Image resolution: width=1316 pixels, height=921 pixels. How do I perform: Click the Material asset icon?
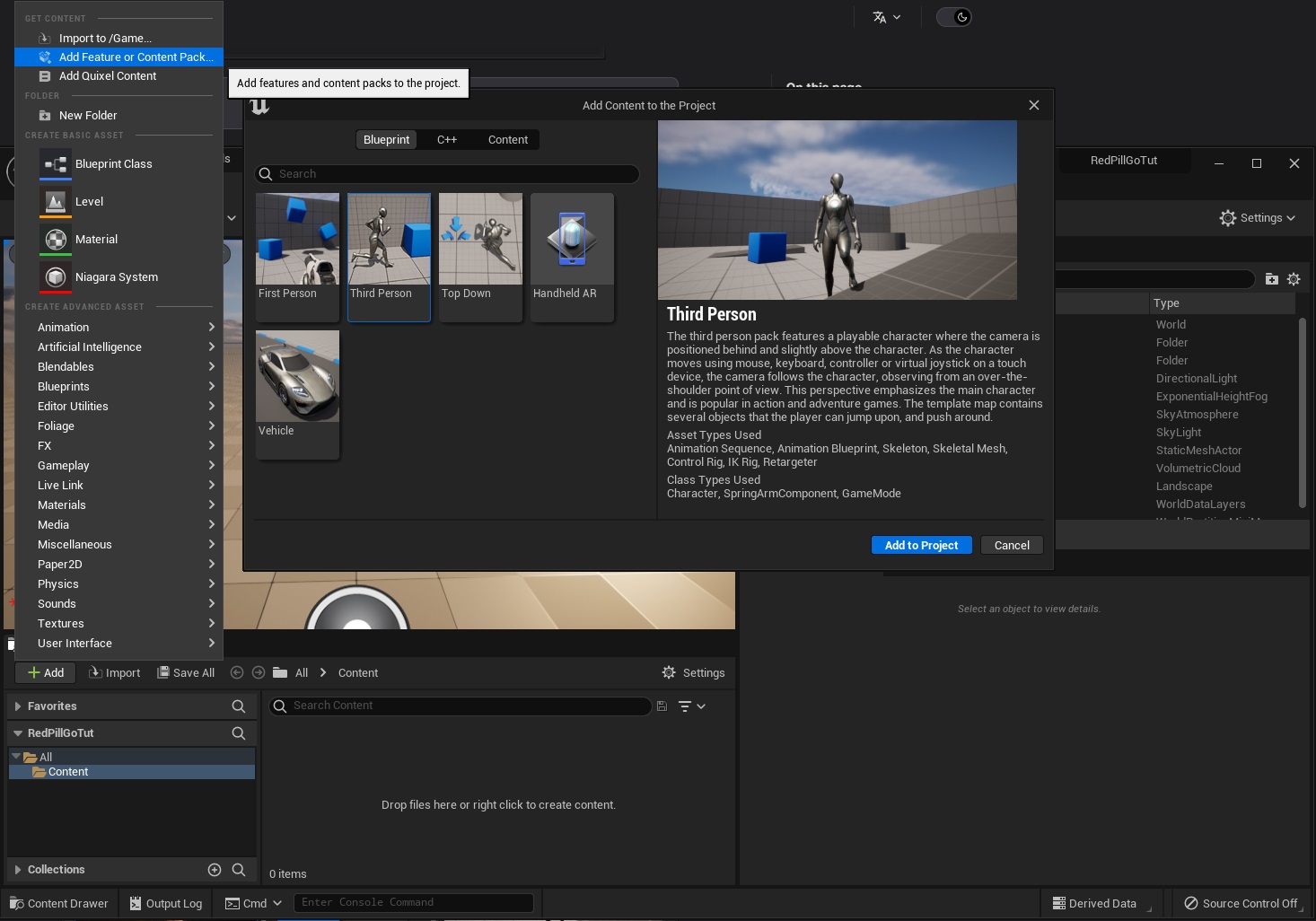[56, 240]
